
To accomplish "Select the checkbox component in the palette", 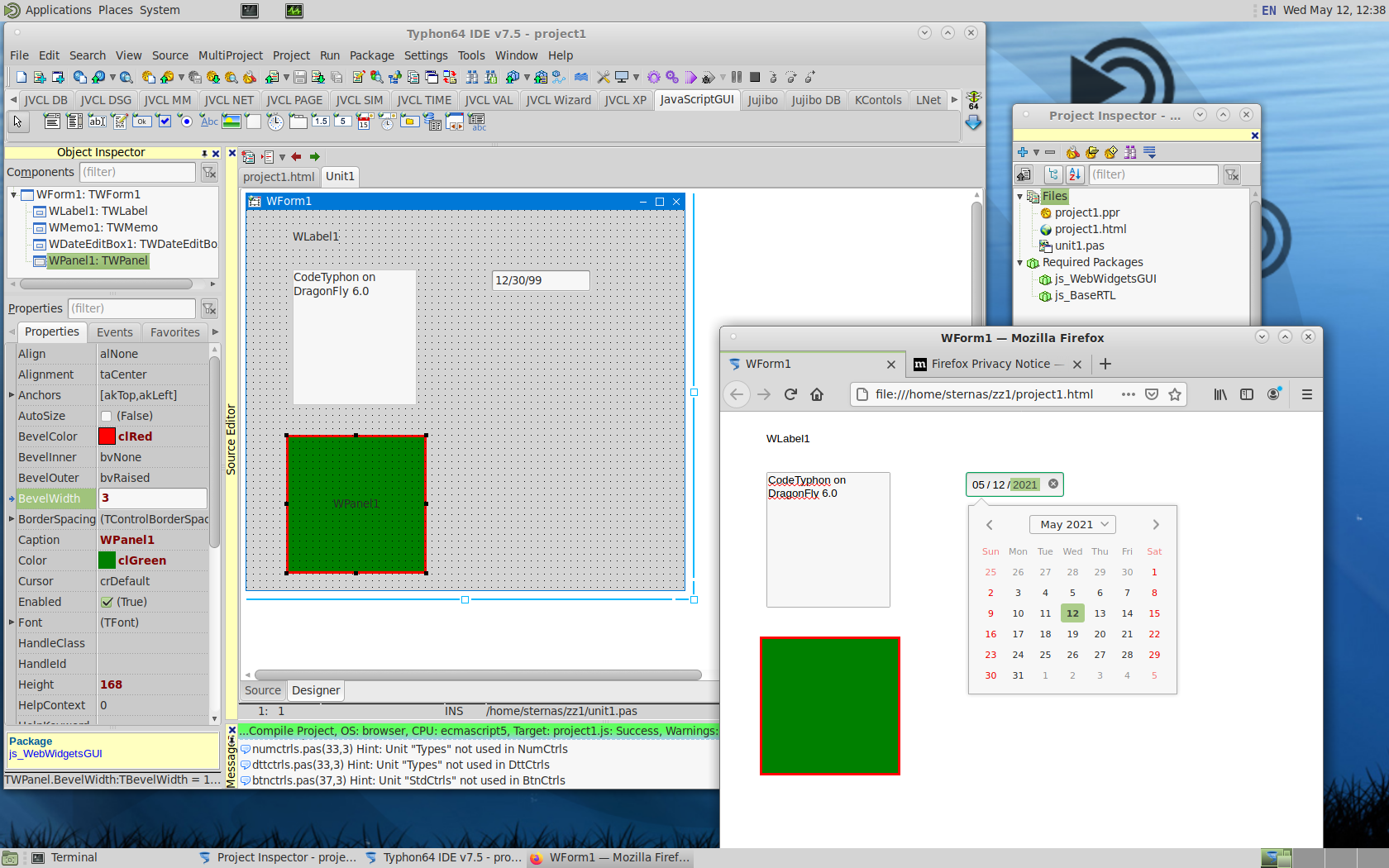I will click(x=165, y=122).
